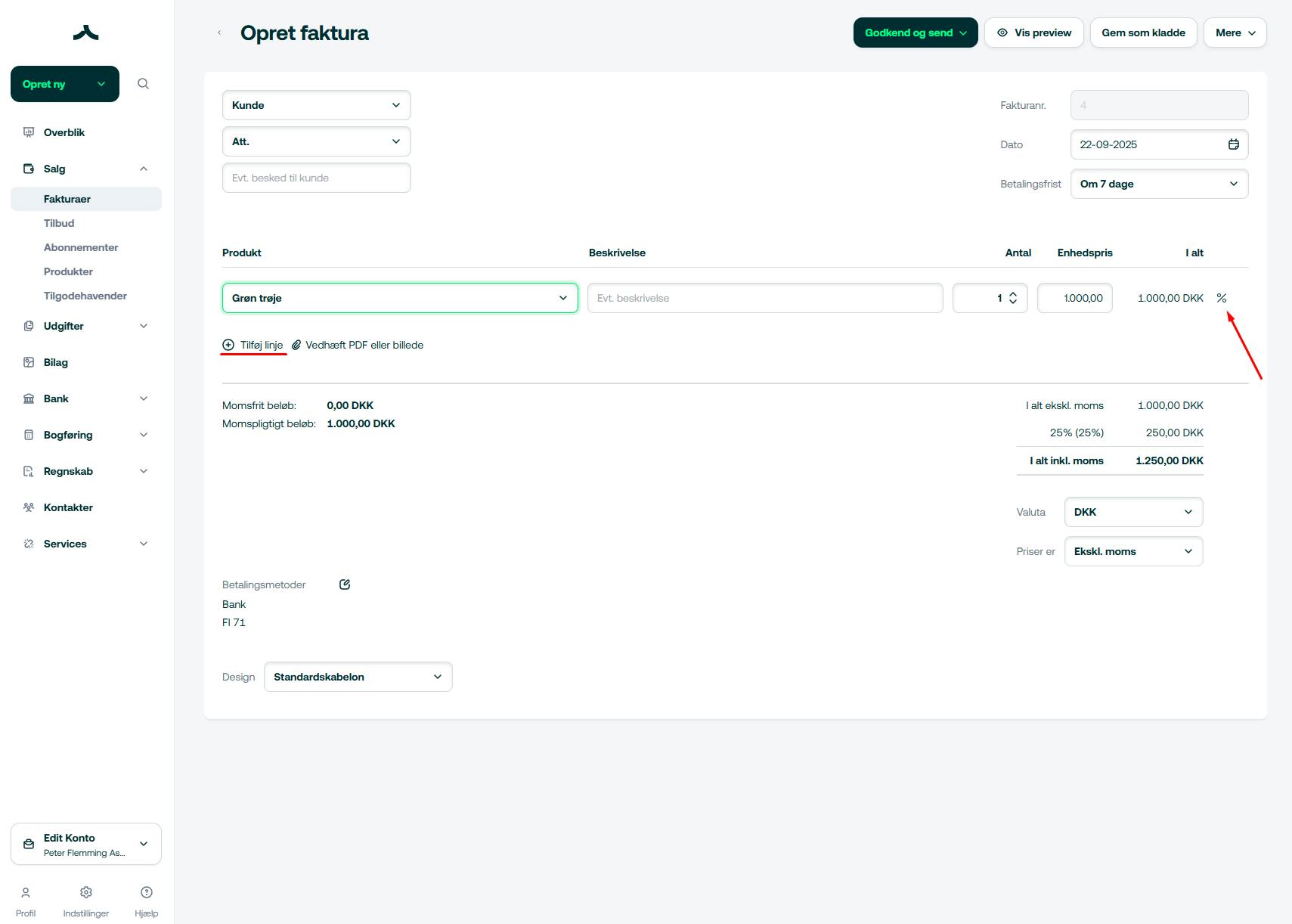
Task: Go to Tilbud in the sidebar
Action: click(59, 223)
